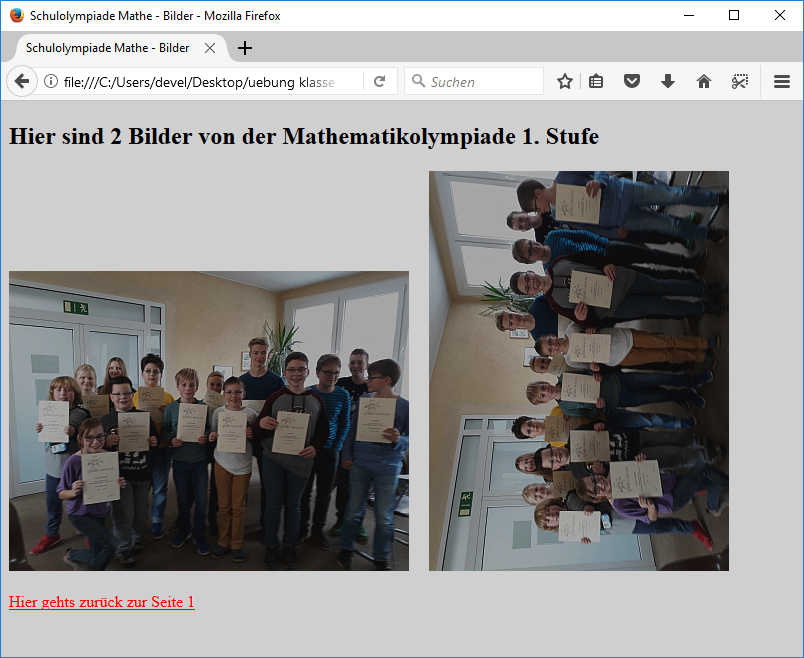Show the bookmarks list icon

coord(596,82)
